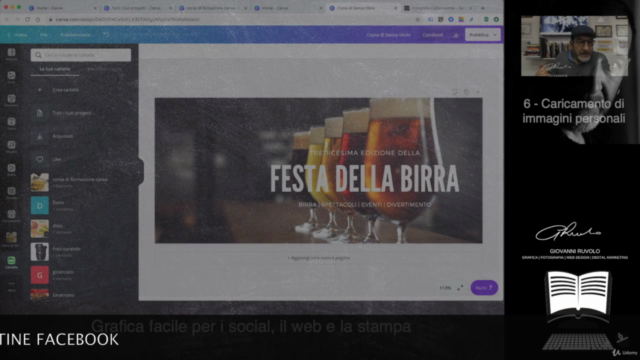Open the Sfondo sidebar icon
This screenshot has width=640, height=360.
tap(11, 192)
